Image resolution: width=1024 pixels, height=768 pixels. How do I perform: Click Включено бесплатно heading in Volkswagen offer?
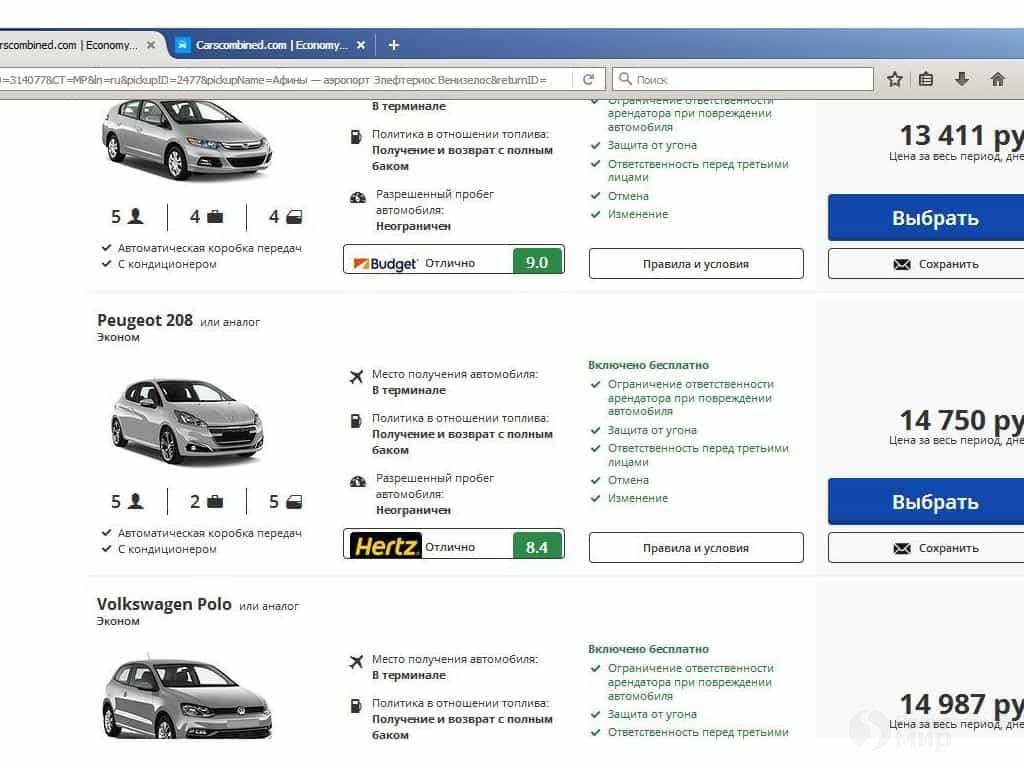coord(648,649)
